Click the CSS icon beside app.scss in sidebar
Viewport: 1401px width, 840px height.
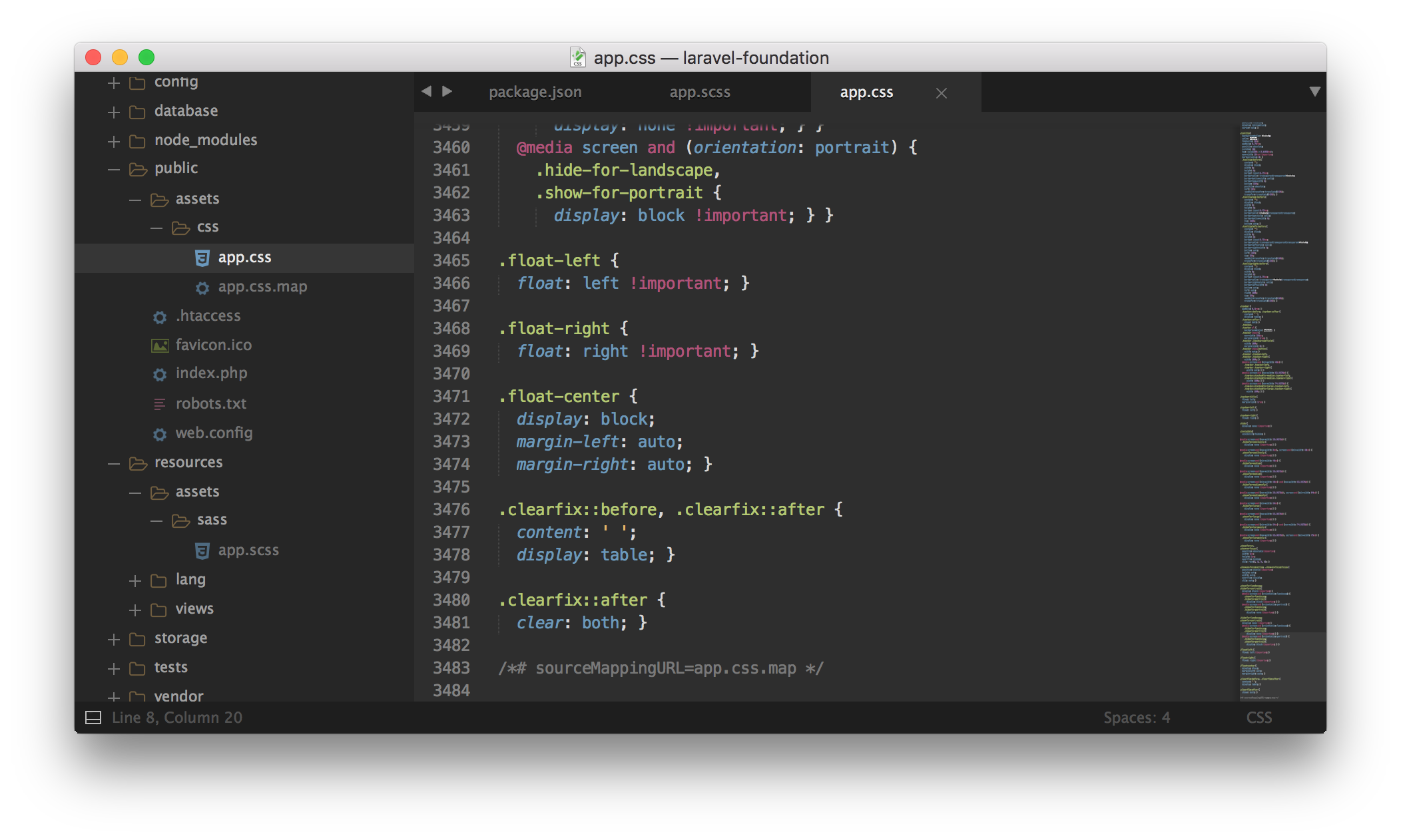pyautogui.click(x=202, y=550)
